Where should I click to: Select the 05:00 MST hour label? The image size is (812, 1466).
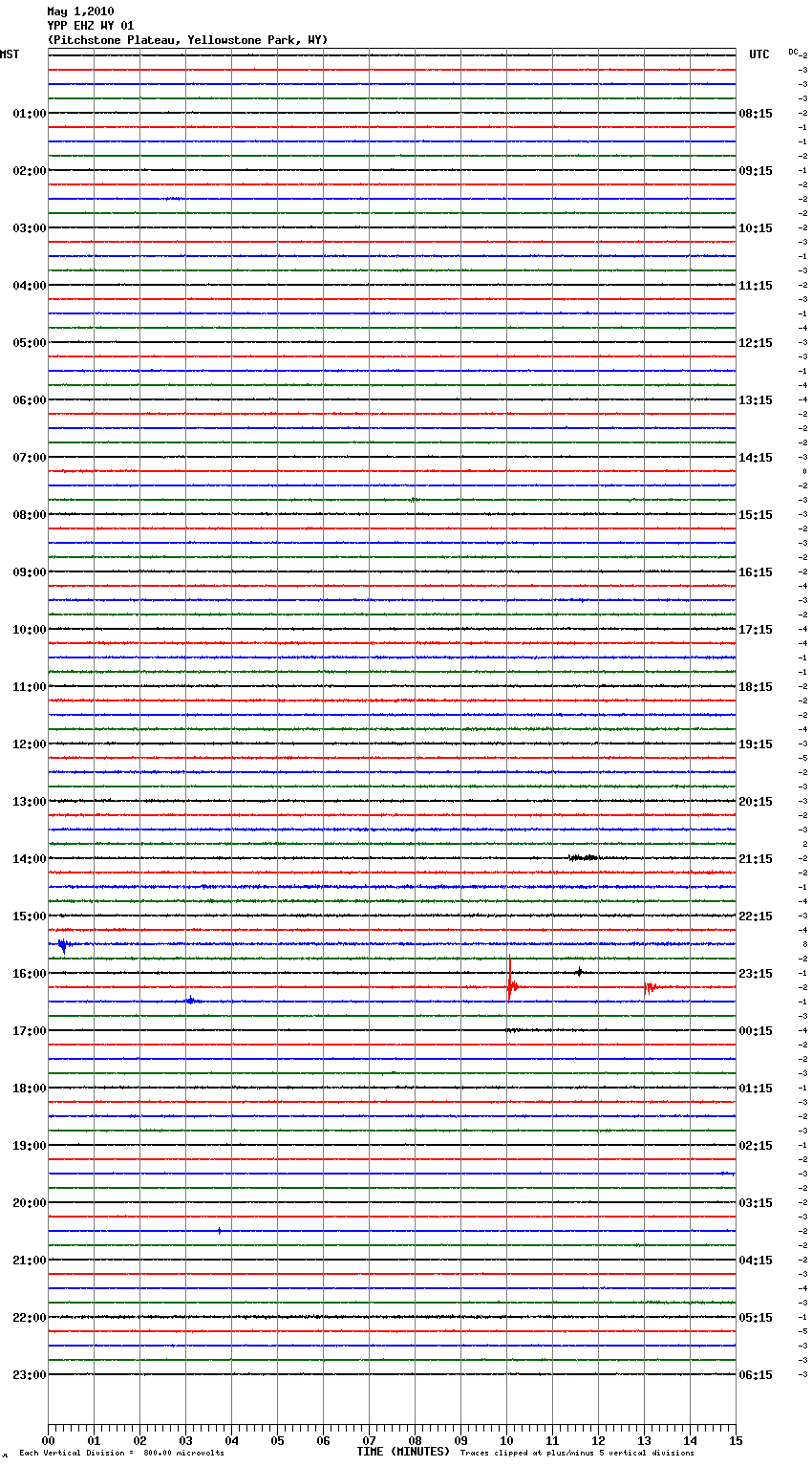(x=30, y=343)
